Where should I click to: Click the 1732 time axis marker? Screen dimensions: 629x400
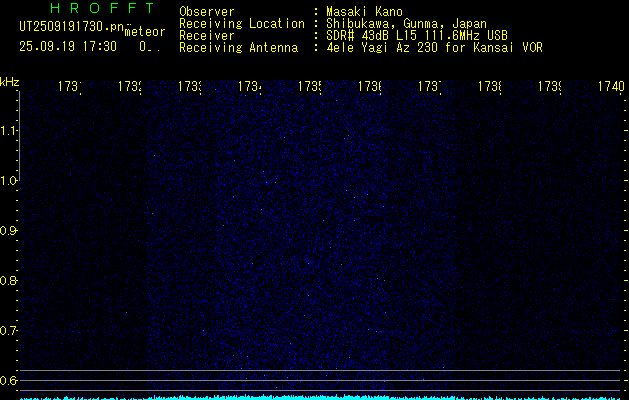tap(130, 87)
